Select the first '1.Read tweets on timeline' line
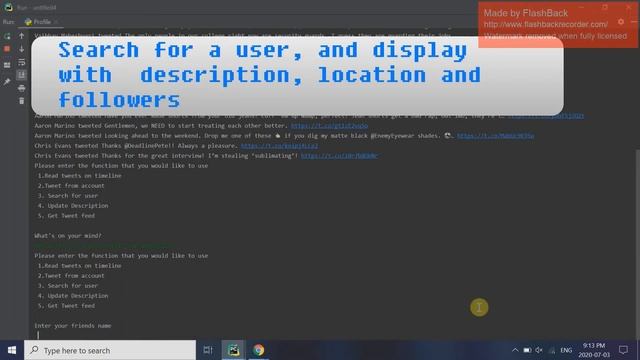The height and width of the screenshot is (360, 640). (x=80, y=176)
